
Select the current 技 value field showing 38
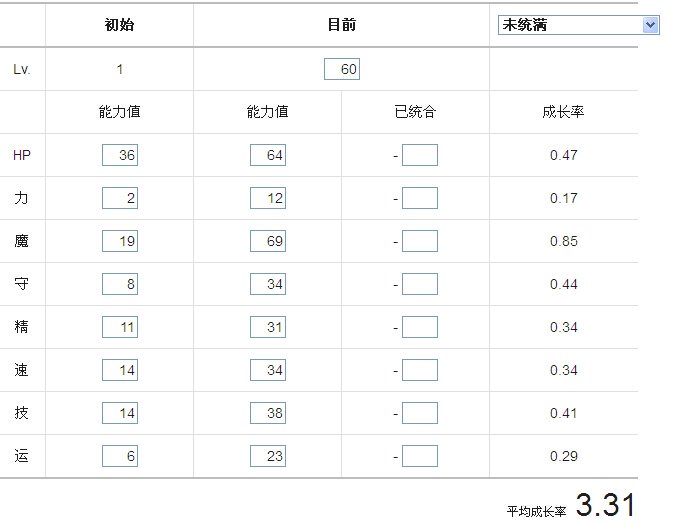(268, 413)
